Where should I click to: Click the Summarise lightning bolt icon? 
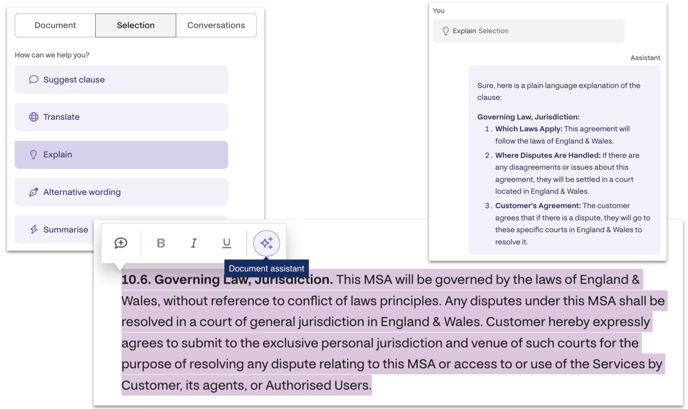click(33, 229)
